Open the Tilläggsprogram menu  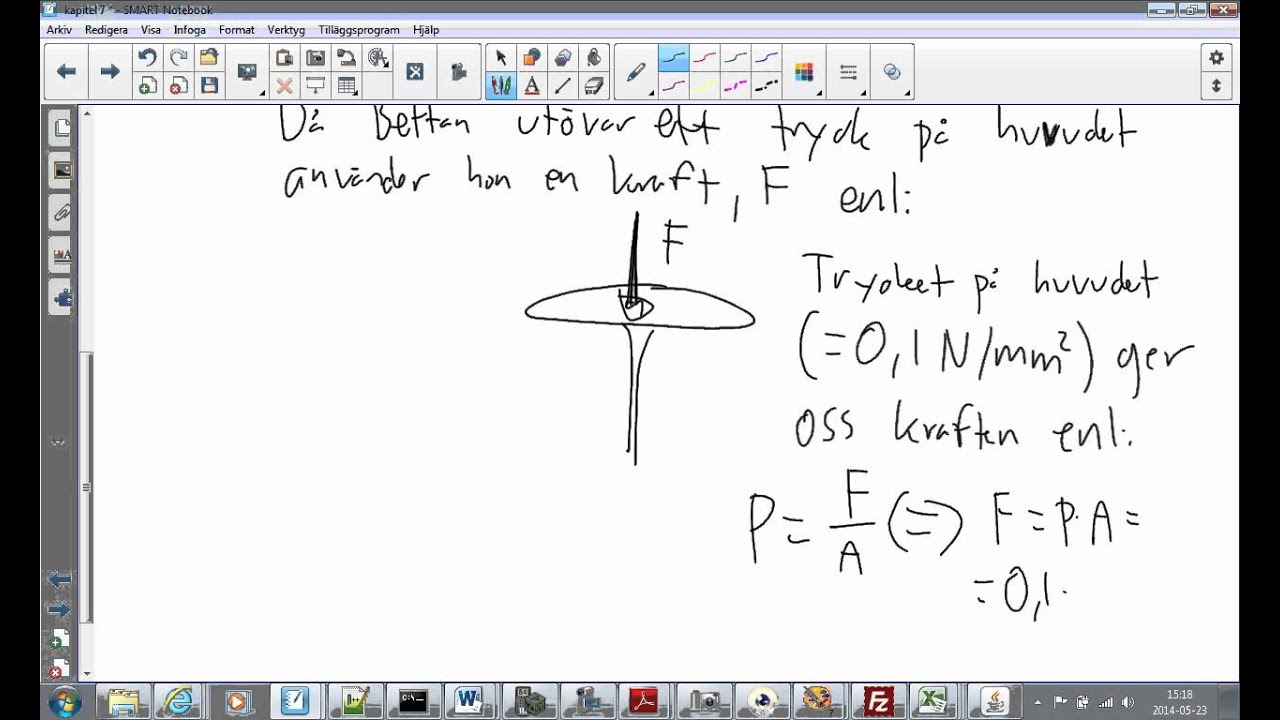359,30
